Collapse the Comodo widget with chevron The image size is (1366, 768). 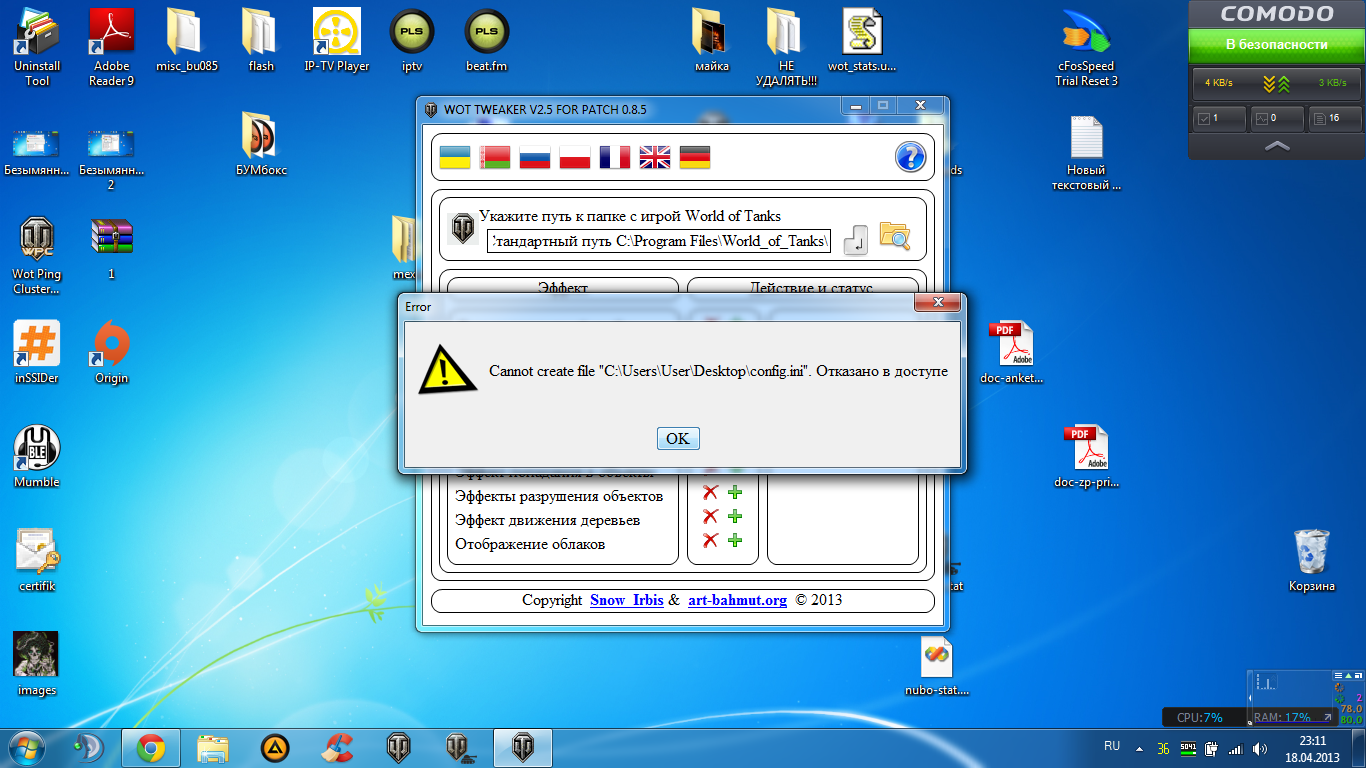1277,146
